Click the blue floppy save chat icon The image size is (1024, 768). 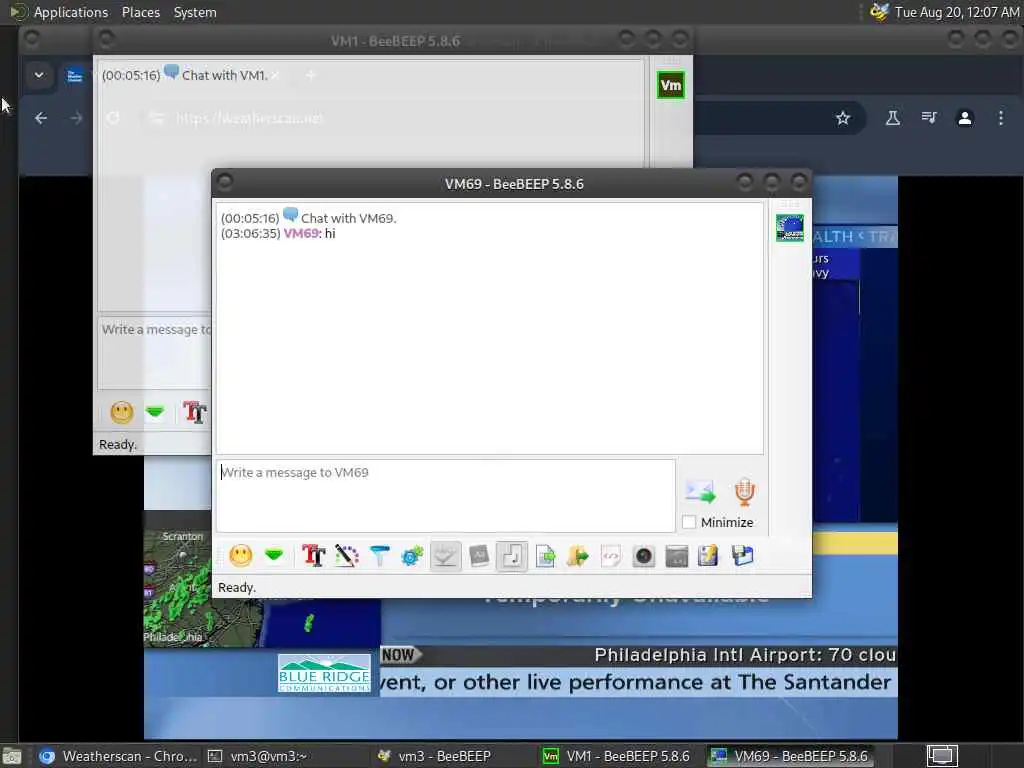[x=743, y=556]
